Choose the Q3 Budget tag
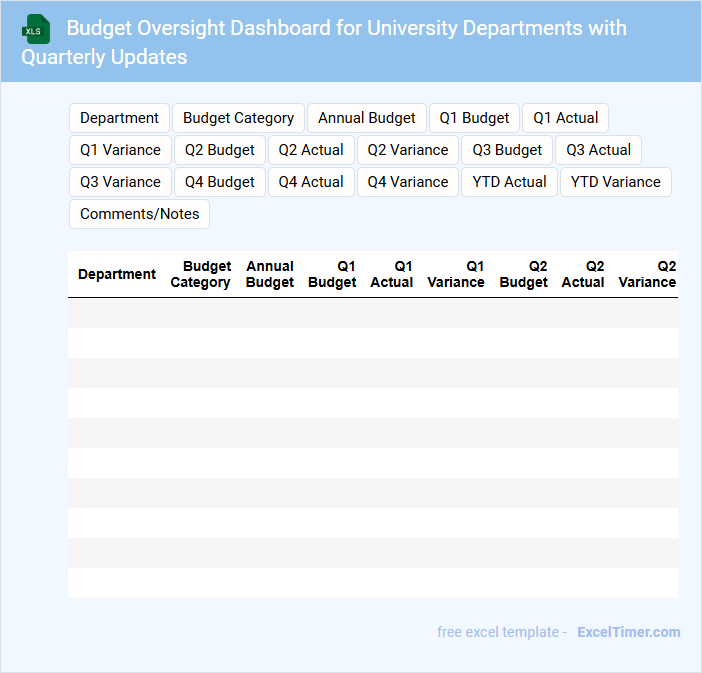This screenshot has height=673, width=702. tap(507, 150)
